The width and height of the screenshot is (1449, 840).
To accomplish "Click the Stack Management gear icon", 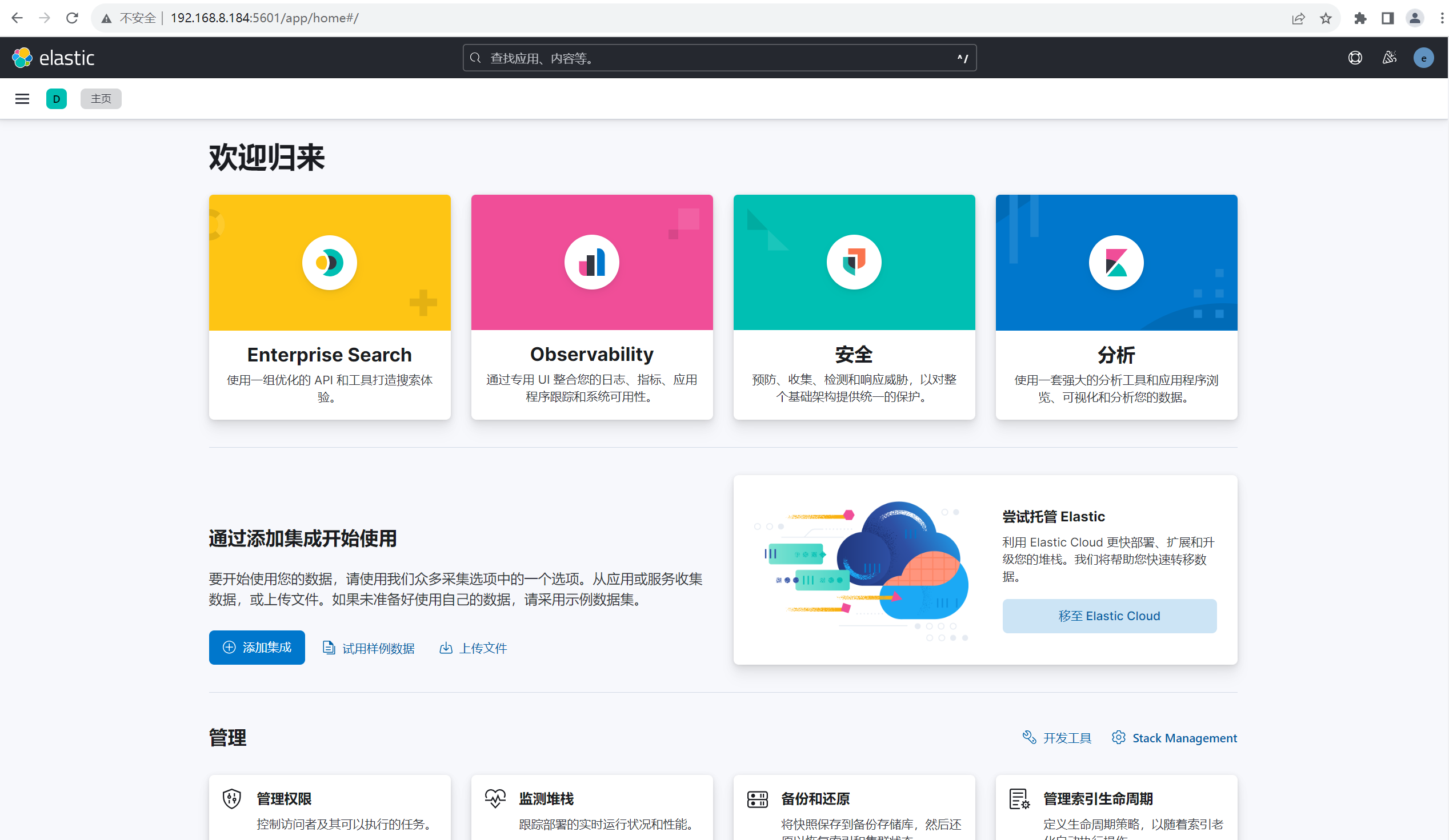I will coord(1119,737).
